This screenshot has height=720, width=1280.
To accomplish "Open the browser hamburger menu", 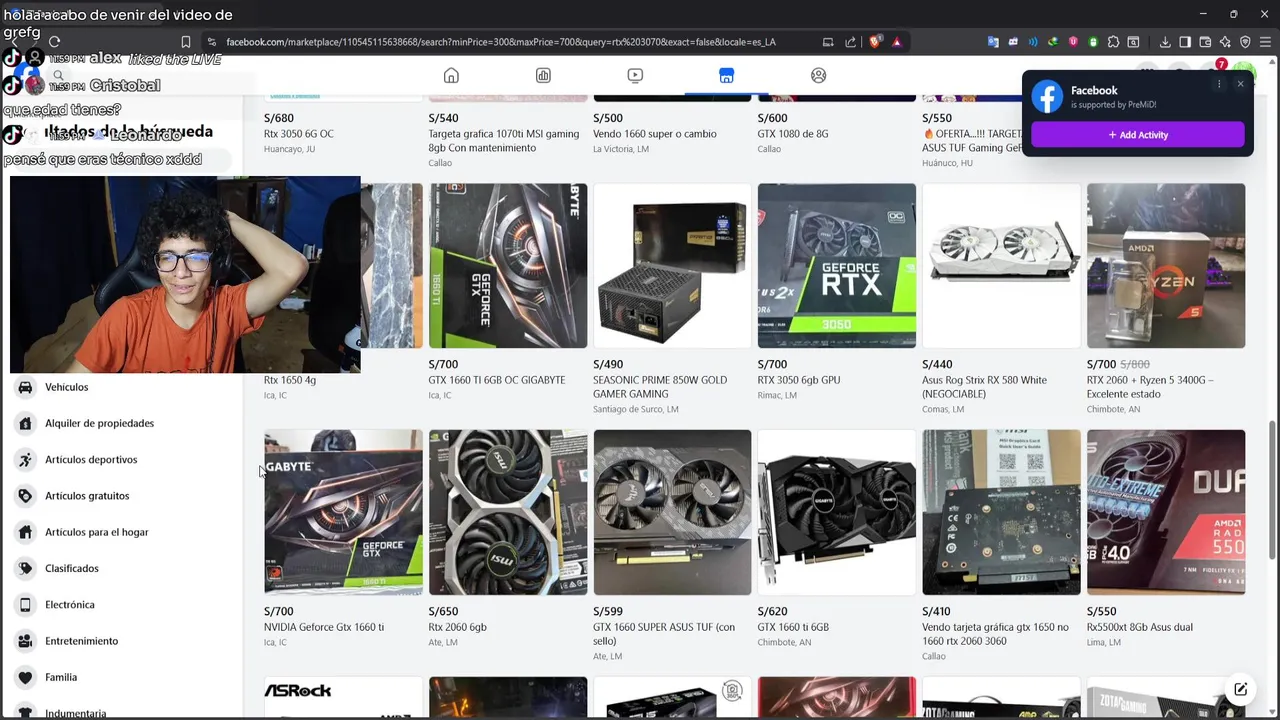I will tap(1265, 42).
